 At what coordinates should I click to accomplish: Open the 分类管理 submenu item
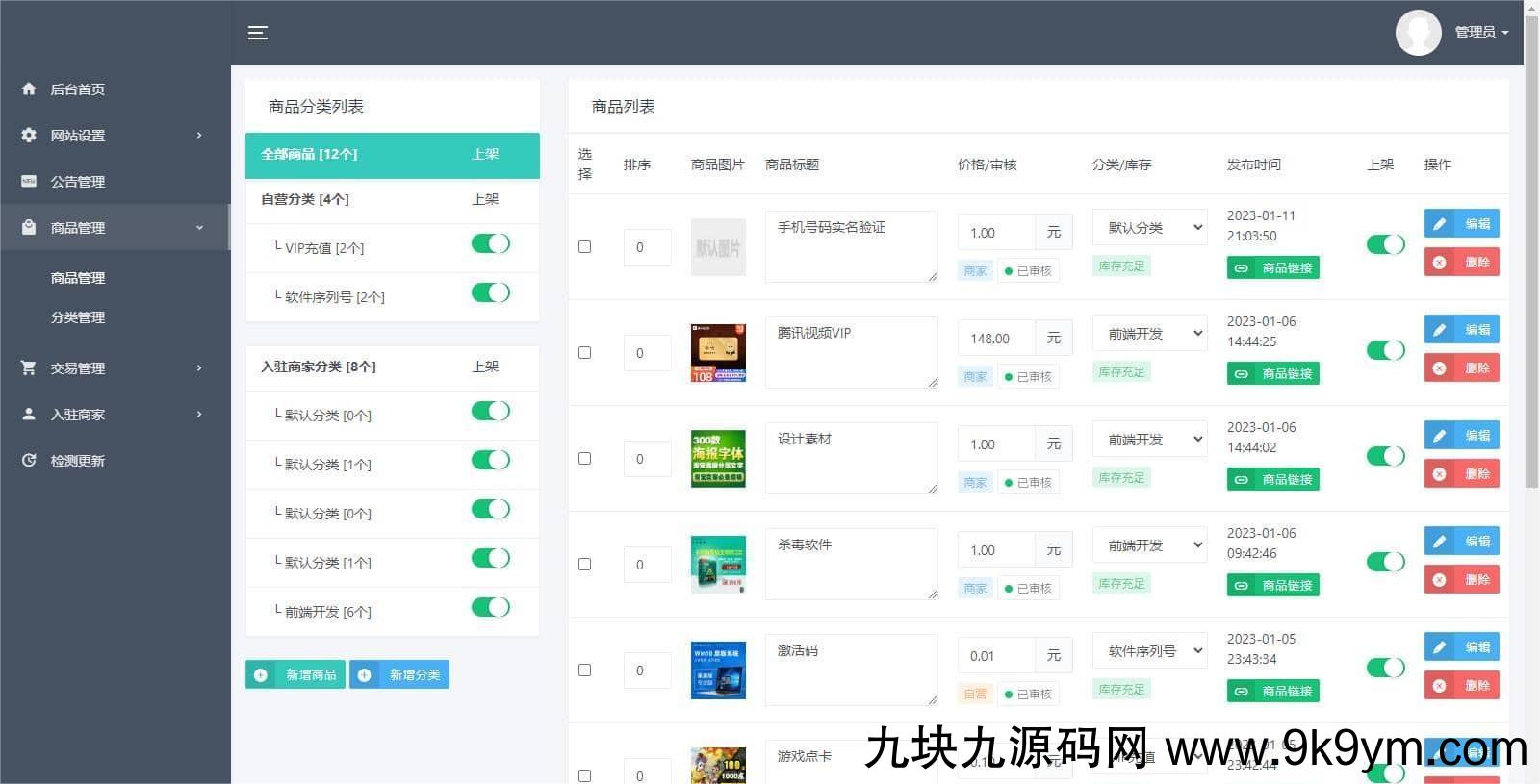pyautogui.click(x=78, y=317)
